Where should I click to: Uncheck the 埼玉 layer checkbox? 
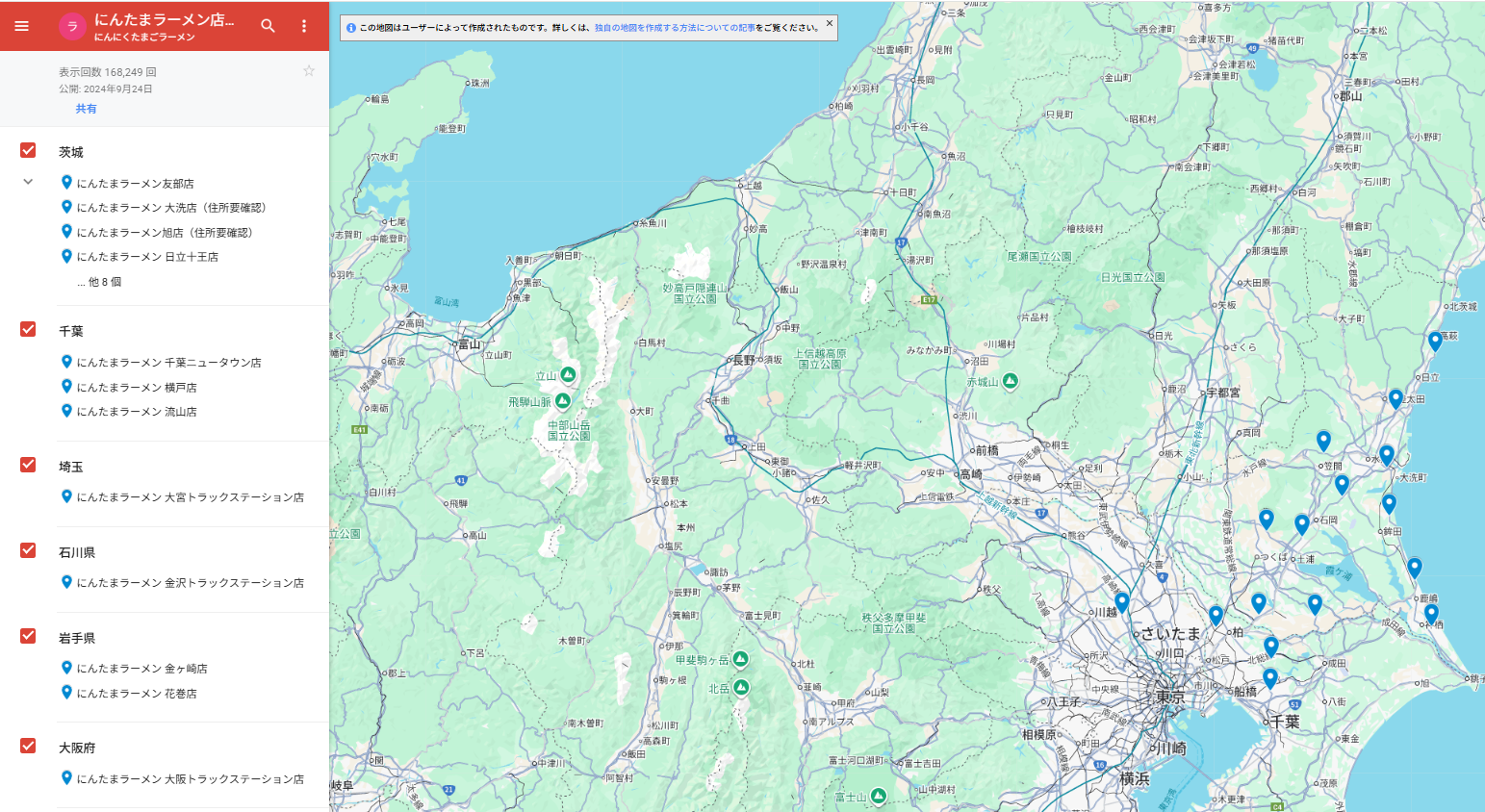(28, 465)
